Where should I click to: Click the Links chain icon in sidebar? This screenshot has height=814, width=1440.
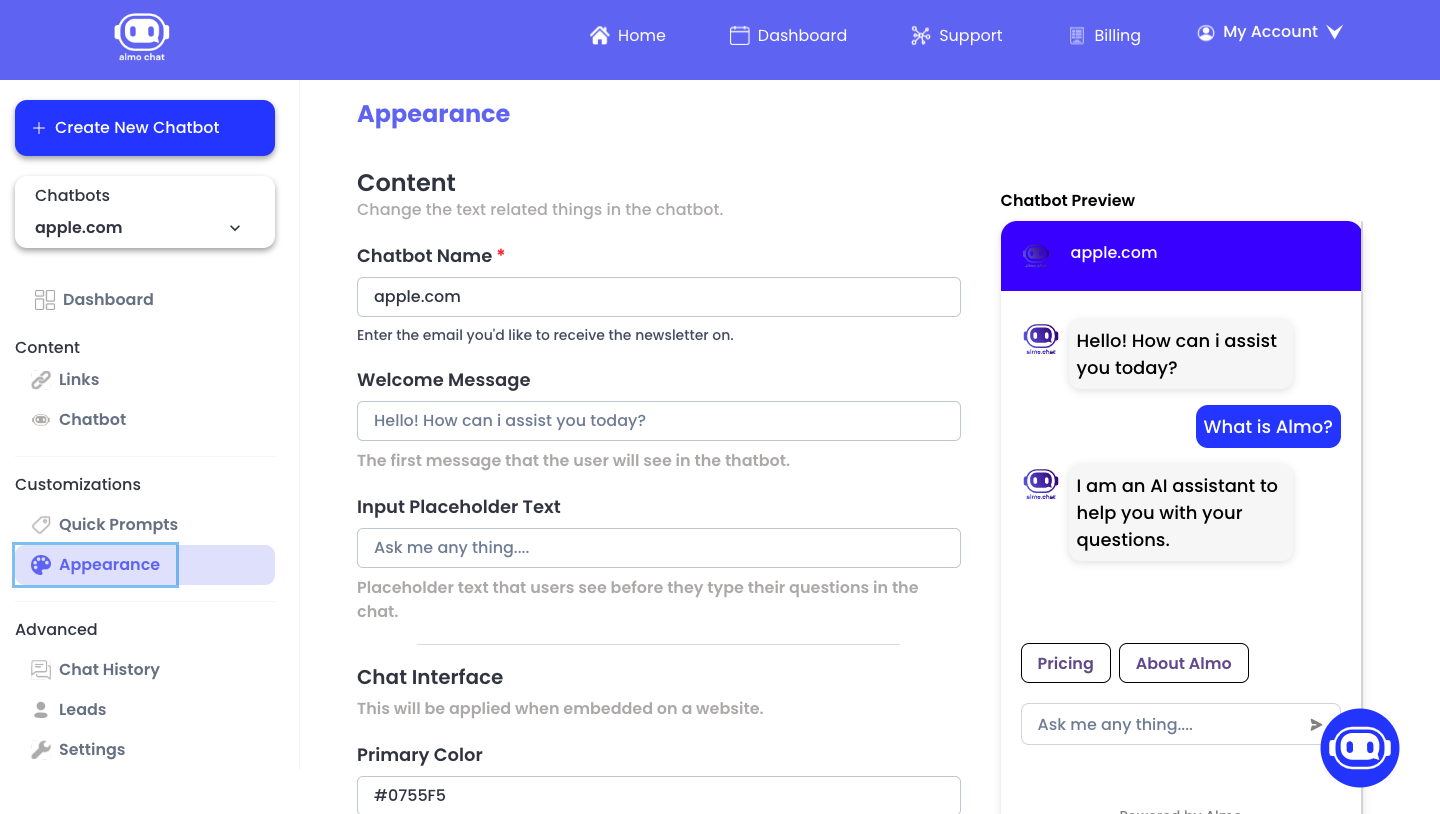[41, 380]
